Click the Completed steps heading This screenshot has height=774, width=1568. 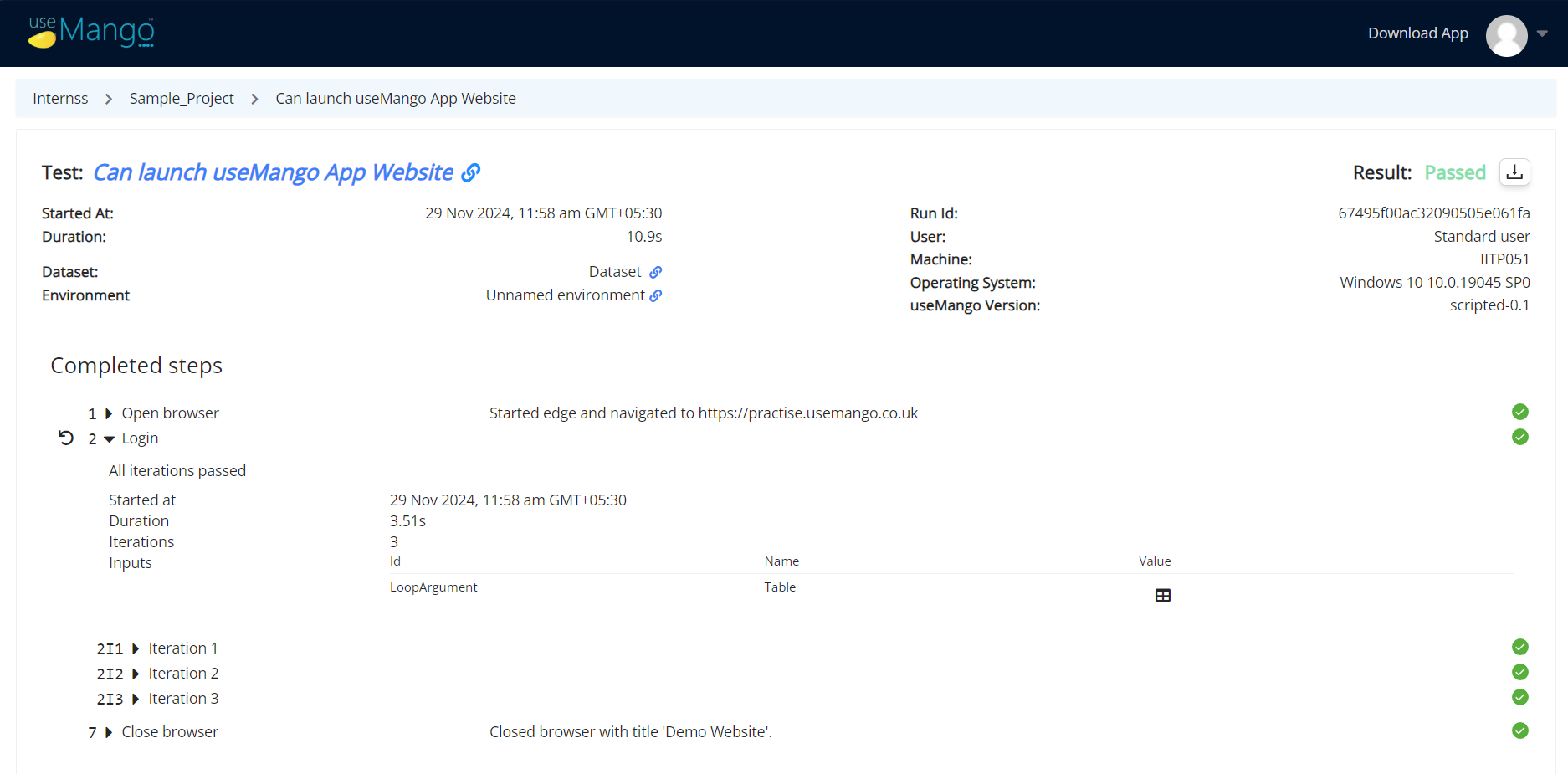coord(136,366)
